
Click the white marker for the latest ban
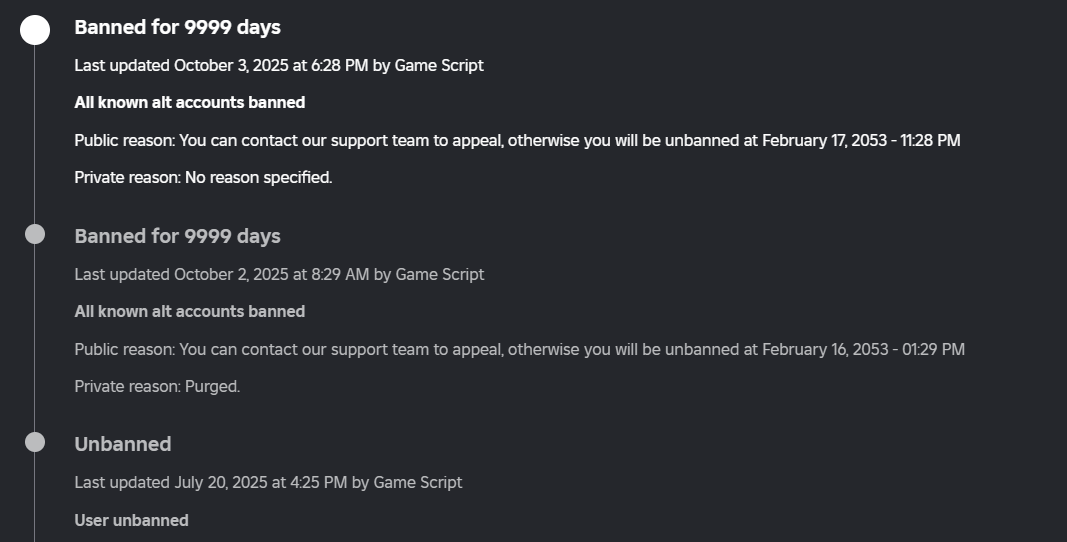(35, 30)
